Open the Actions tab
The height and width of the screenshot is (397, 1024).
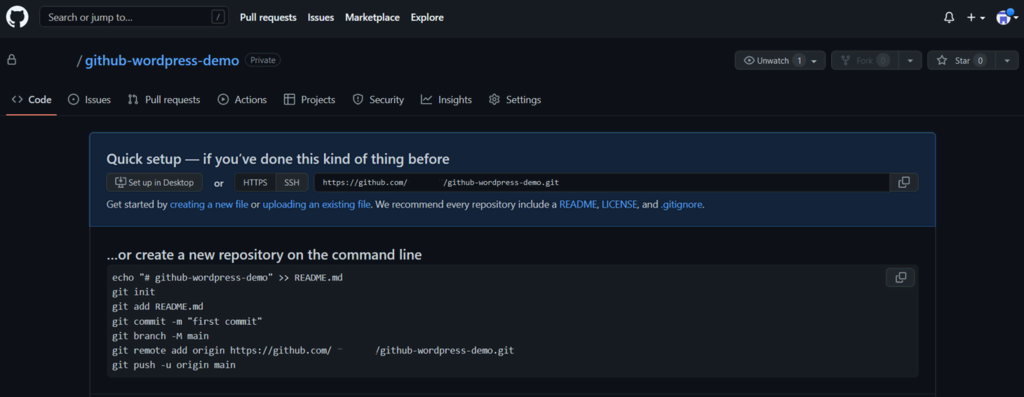pos(242,100)
